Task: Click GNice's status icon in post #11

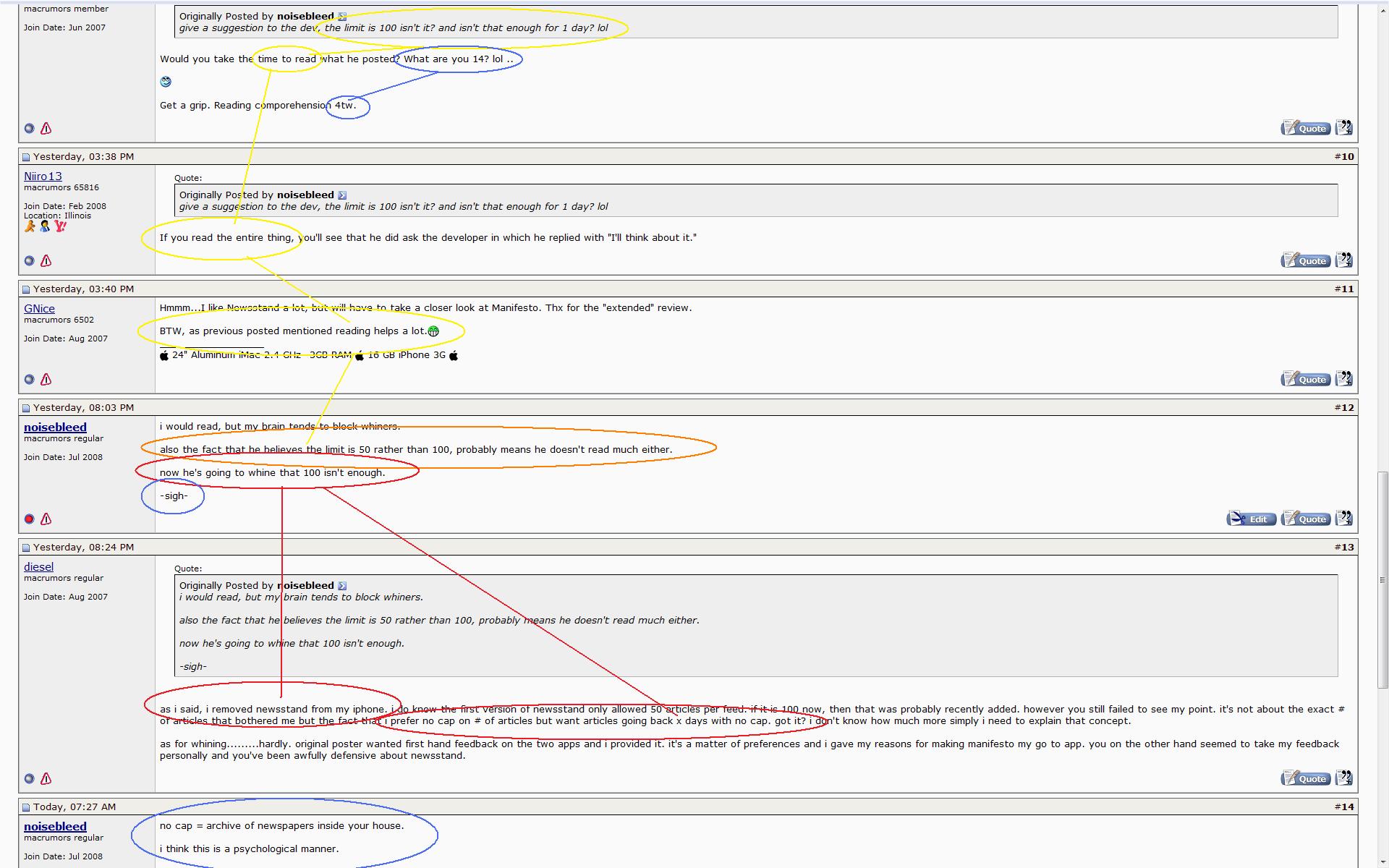Action: (x=29, y=380)
